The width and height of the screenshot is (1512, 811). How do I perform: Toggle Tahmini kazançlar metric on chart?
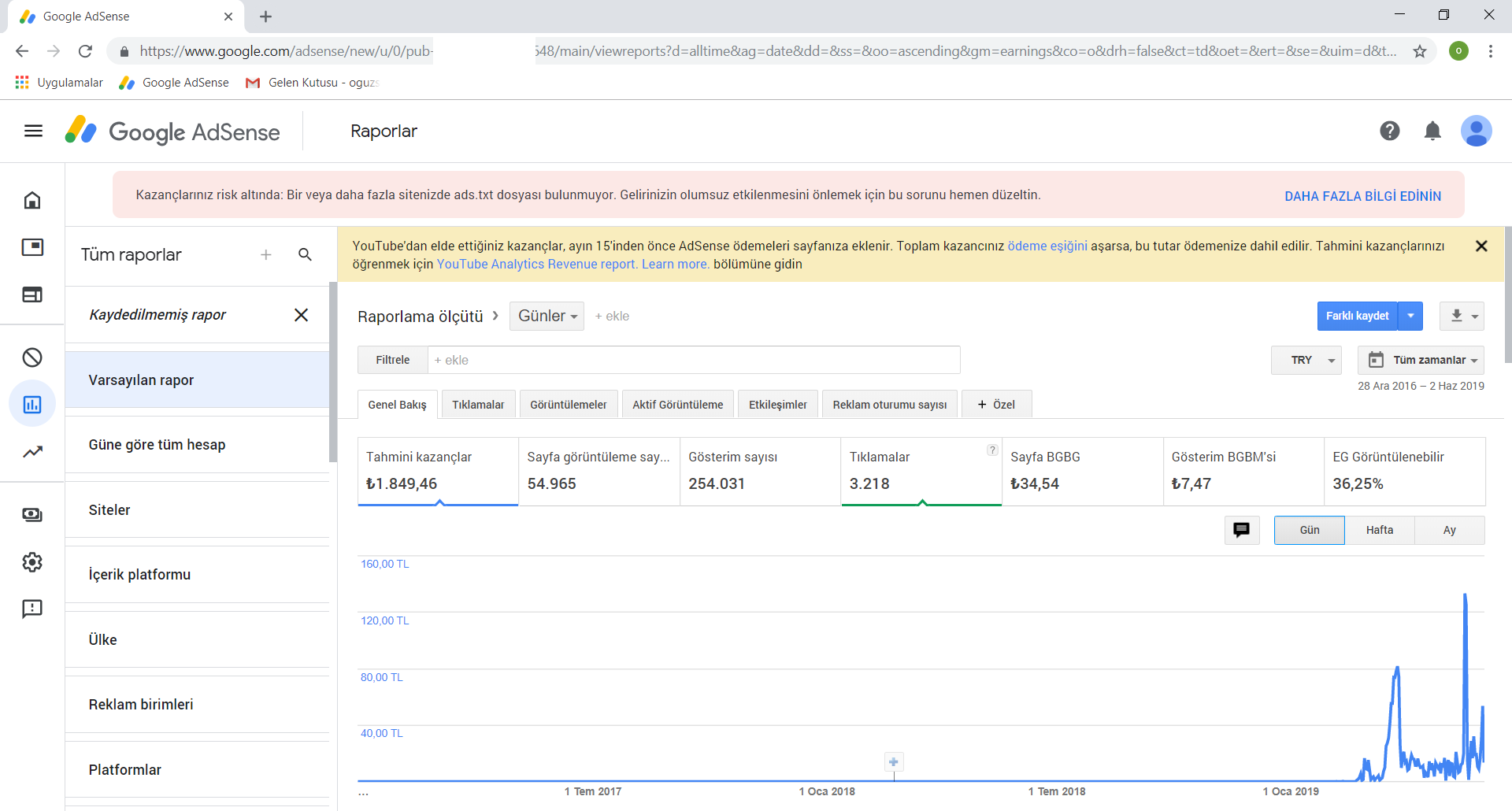(438, 471)
